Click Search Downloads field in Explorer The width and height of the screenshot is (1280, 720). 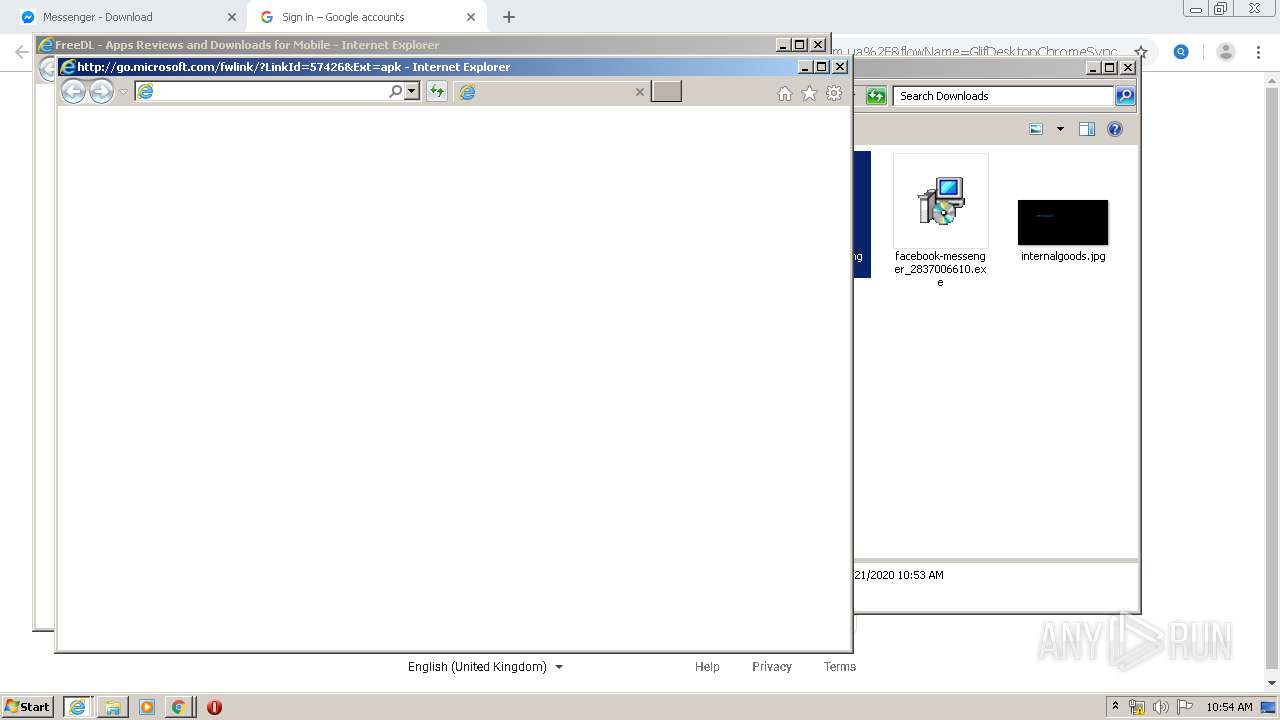[1003, 96]
